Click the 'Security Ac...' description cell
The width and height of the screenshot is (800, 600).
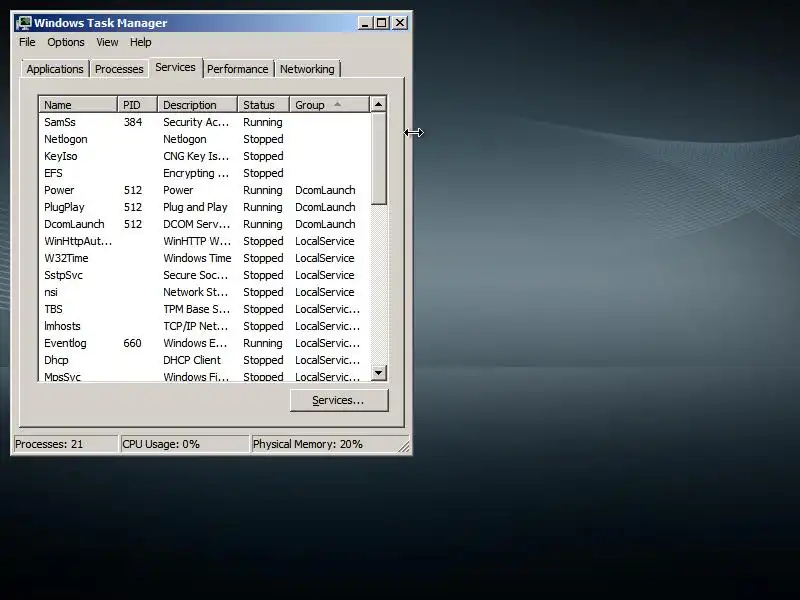[x=196, y=122]
